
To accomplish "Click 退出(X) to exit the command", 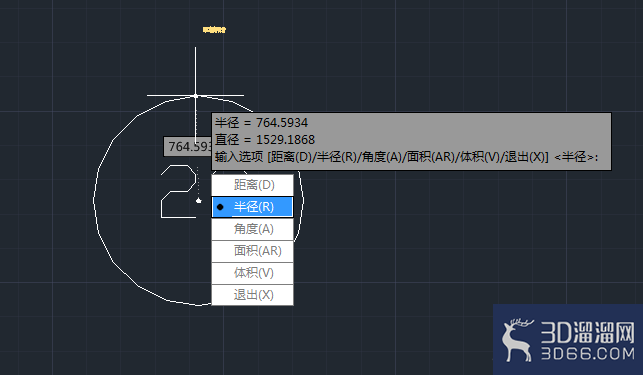I will click(252, 295).
